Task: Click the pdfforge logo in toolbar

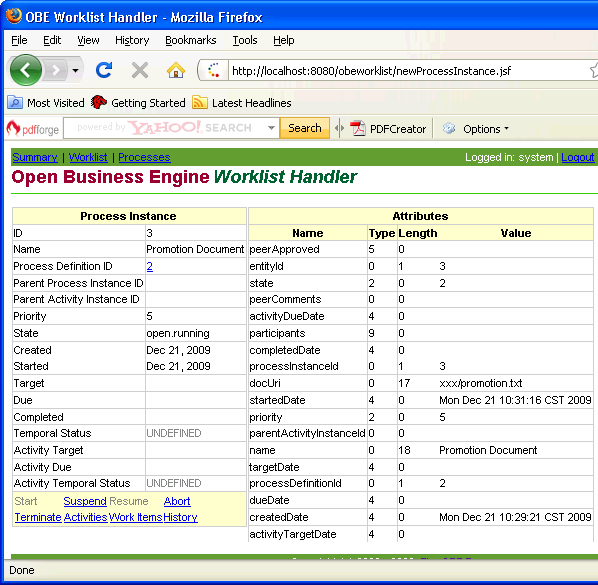Action: pyautogui.click(x=33, y=129)
